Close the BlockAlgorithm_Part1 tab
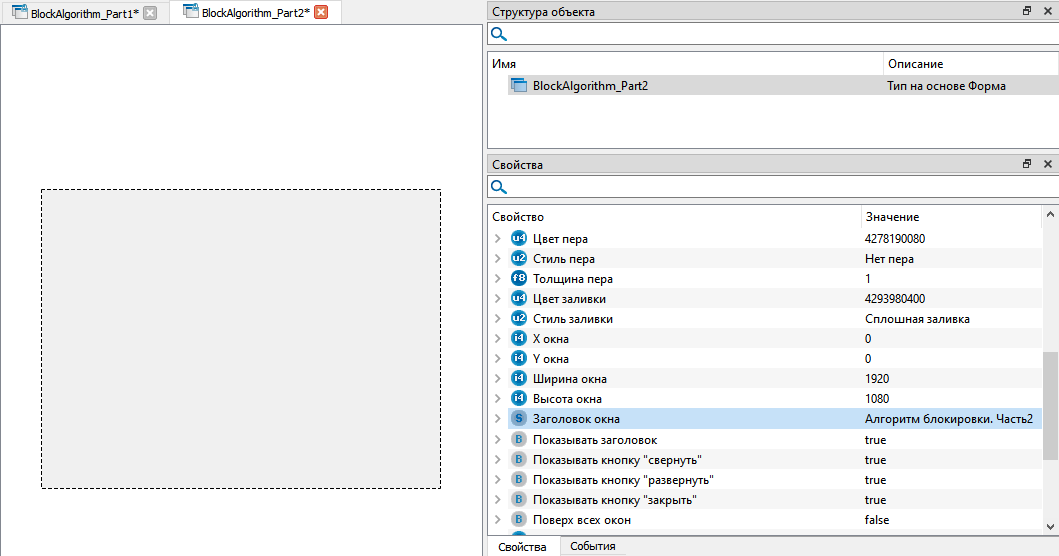The image size is (1059, 556). pyautogui.click(x=150, y=13)
